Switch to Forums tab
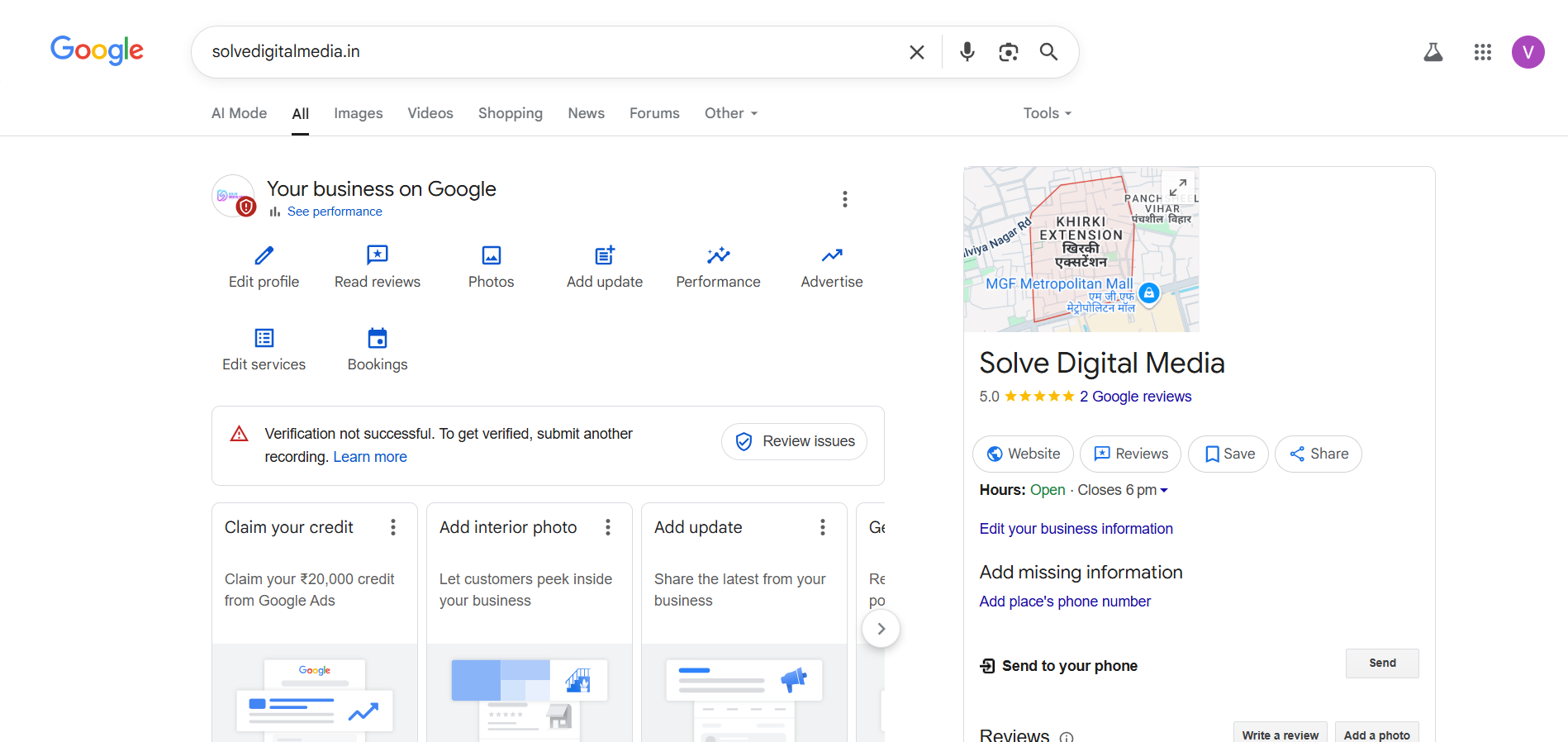The height and width of the screenshot is (742, 1568). [654, 113]
